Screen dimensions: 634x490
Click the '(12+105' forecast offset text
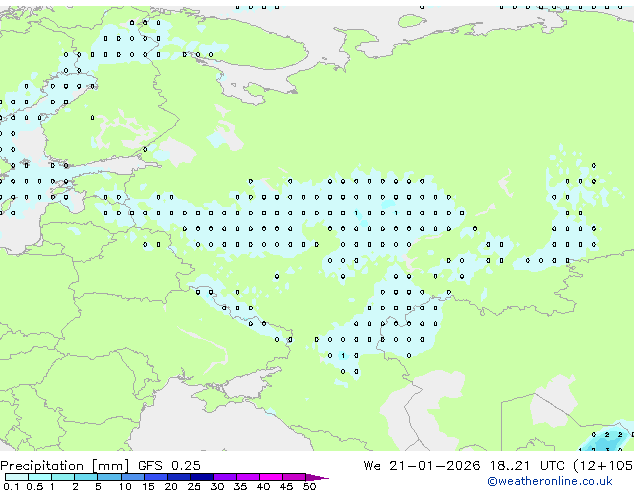603,466
